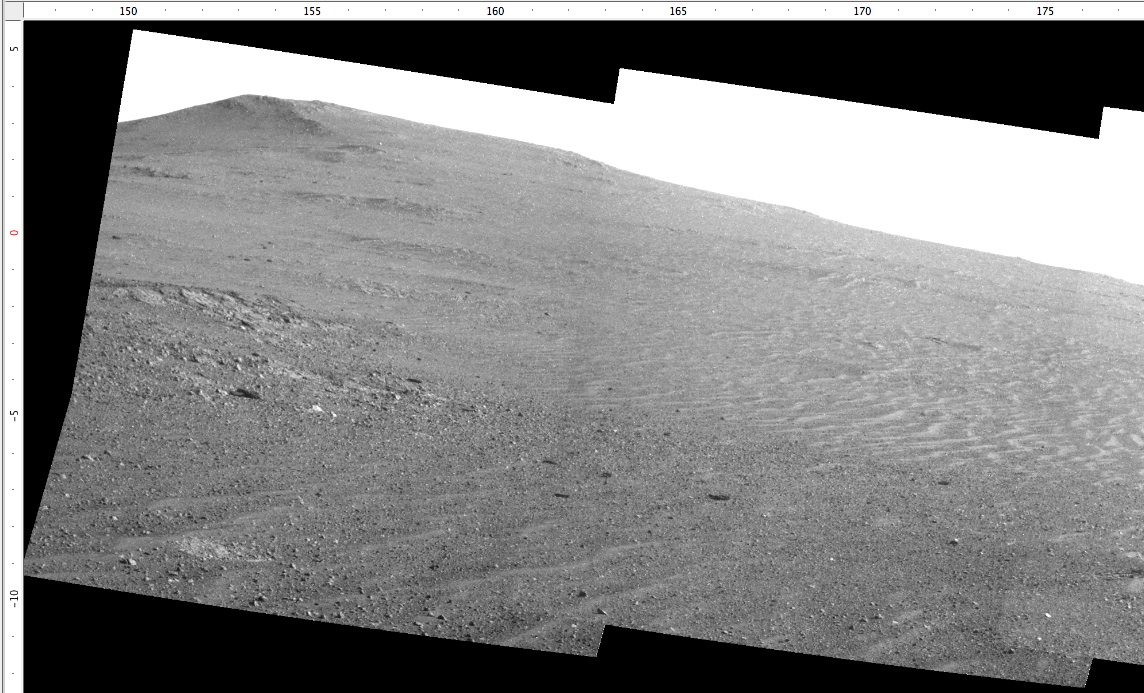Click the 155 mark on the horizontal ruler
This screenshot has width=1144, height=693.
click(x=312, y=11)
